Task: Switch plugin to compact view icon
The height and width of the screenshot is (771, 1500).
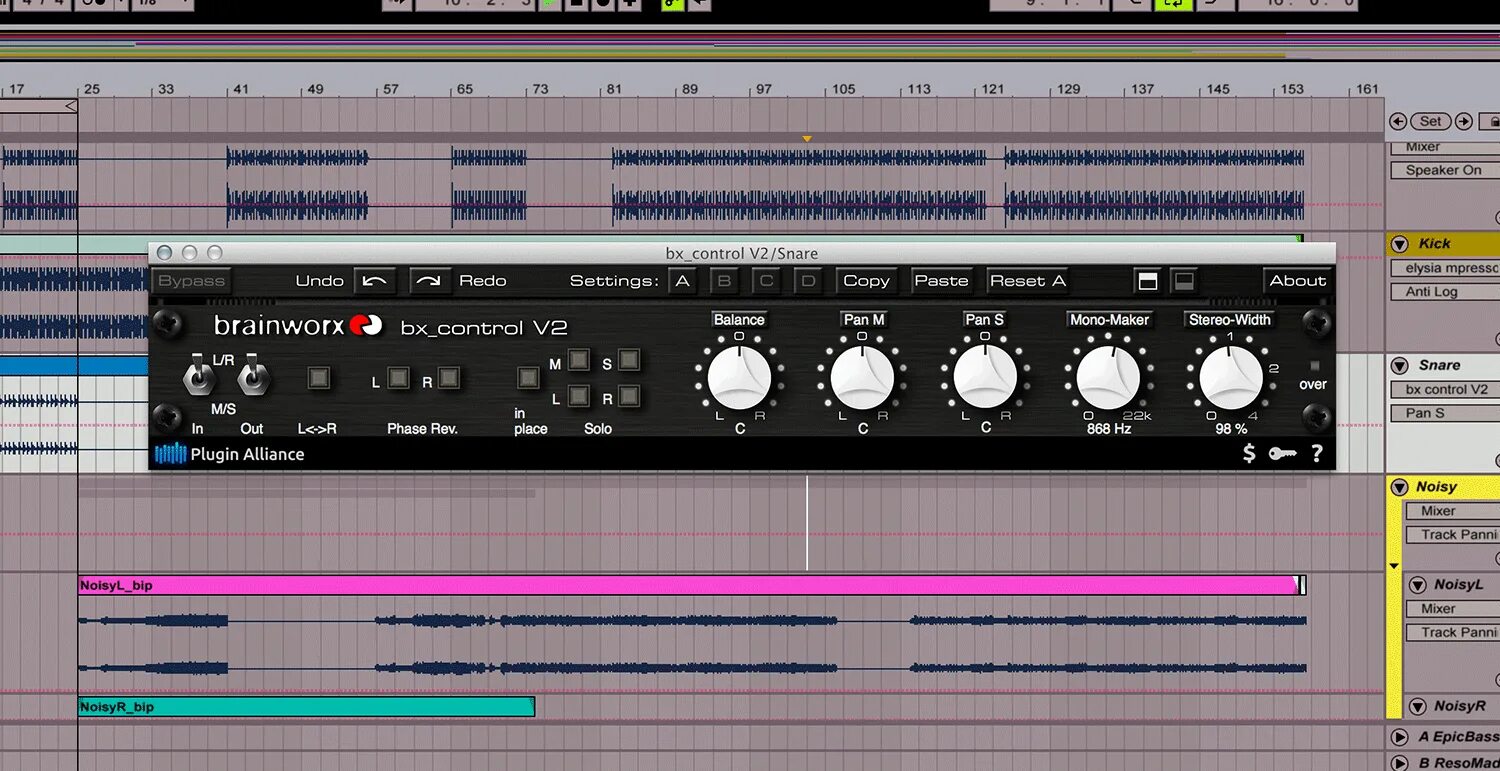Action: tap(1182, 281)
